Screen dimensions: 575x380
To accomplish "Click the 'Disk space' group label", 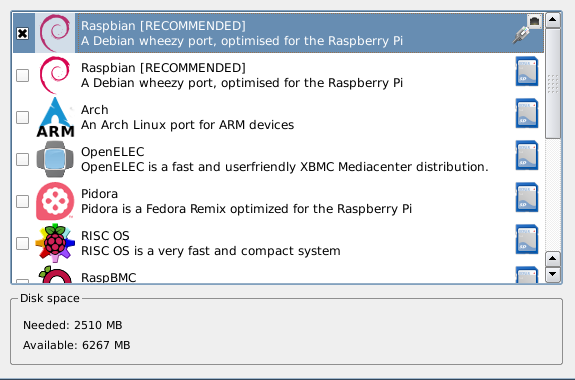I will (50, 298).
